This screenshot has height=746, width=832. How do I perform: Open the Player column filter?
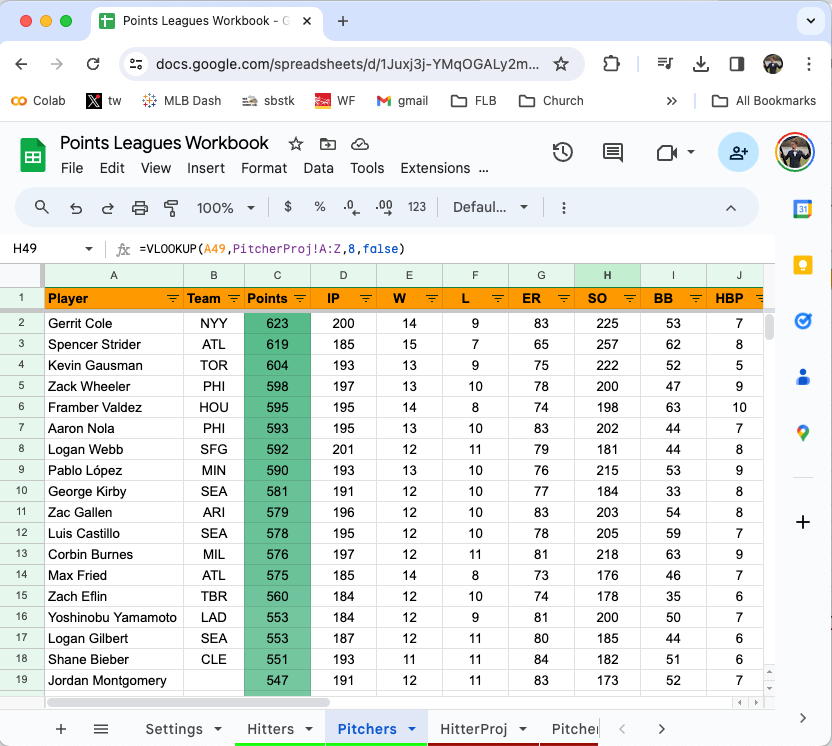[x=172, y=299]
